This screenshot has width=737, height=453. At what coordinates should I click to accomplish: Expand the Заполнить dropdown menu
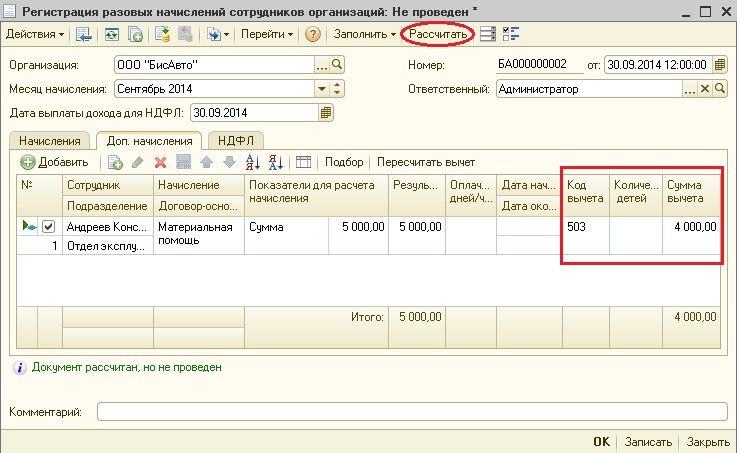coord(365,34)
